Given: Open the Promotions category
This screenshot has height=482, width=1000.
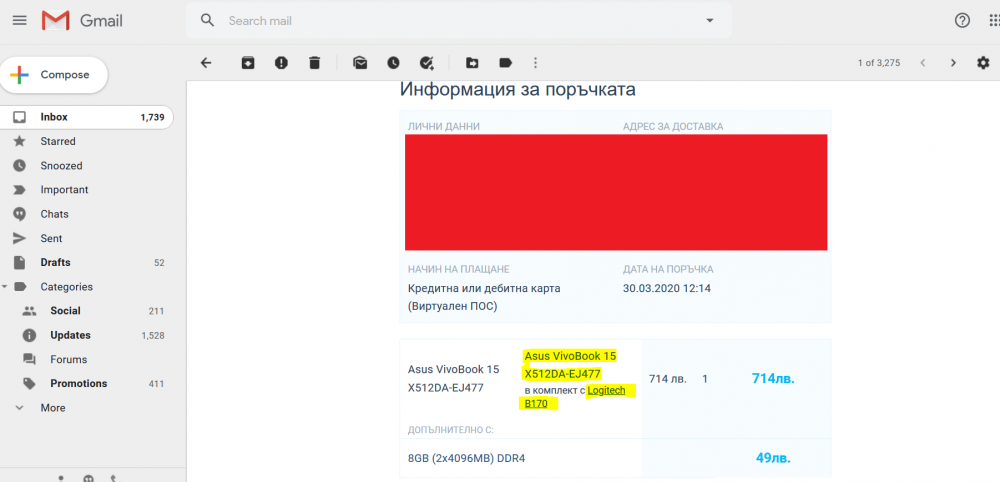Looking at the screenshot, I should click(86, 384).
